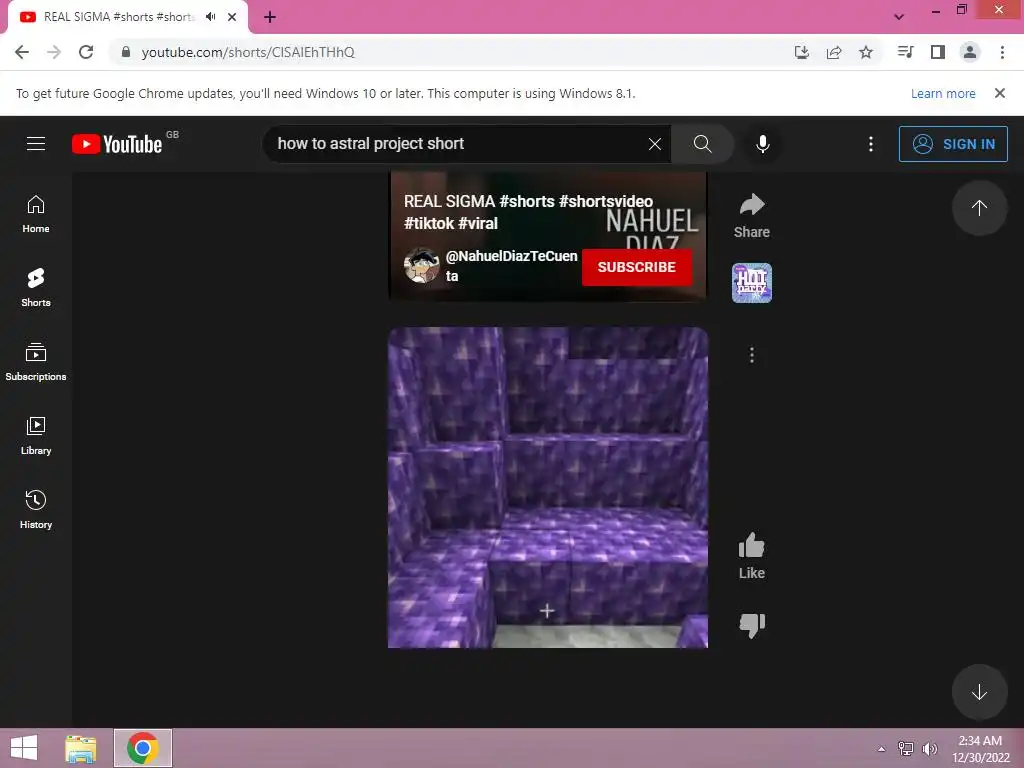Bookmark this page with star icon
The width and height of the screenshot is (1024, 768).
point(866,52)
